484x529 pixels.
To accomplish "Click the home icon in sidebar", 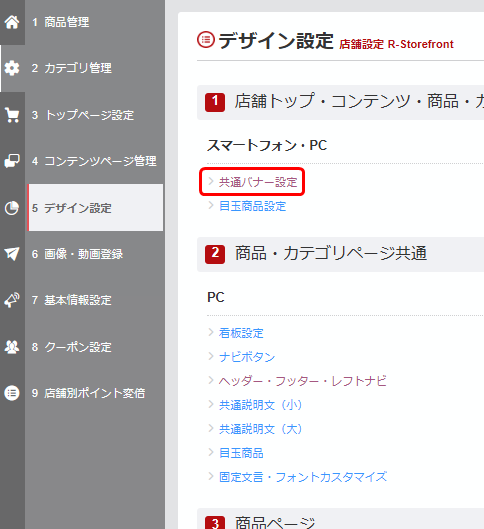I will point(12,22).
